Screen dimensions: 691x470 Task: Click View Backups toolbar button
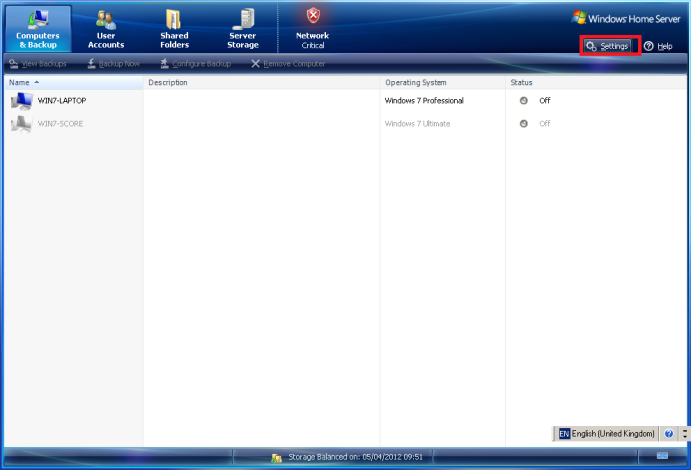[38, 64]
